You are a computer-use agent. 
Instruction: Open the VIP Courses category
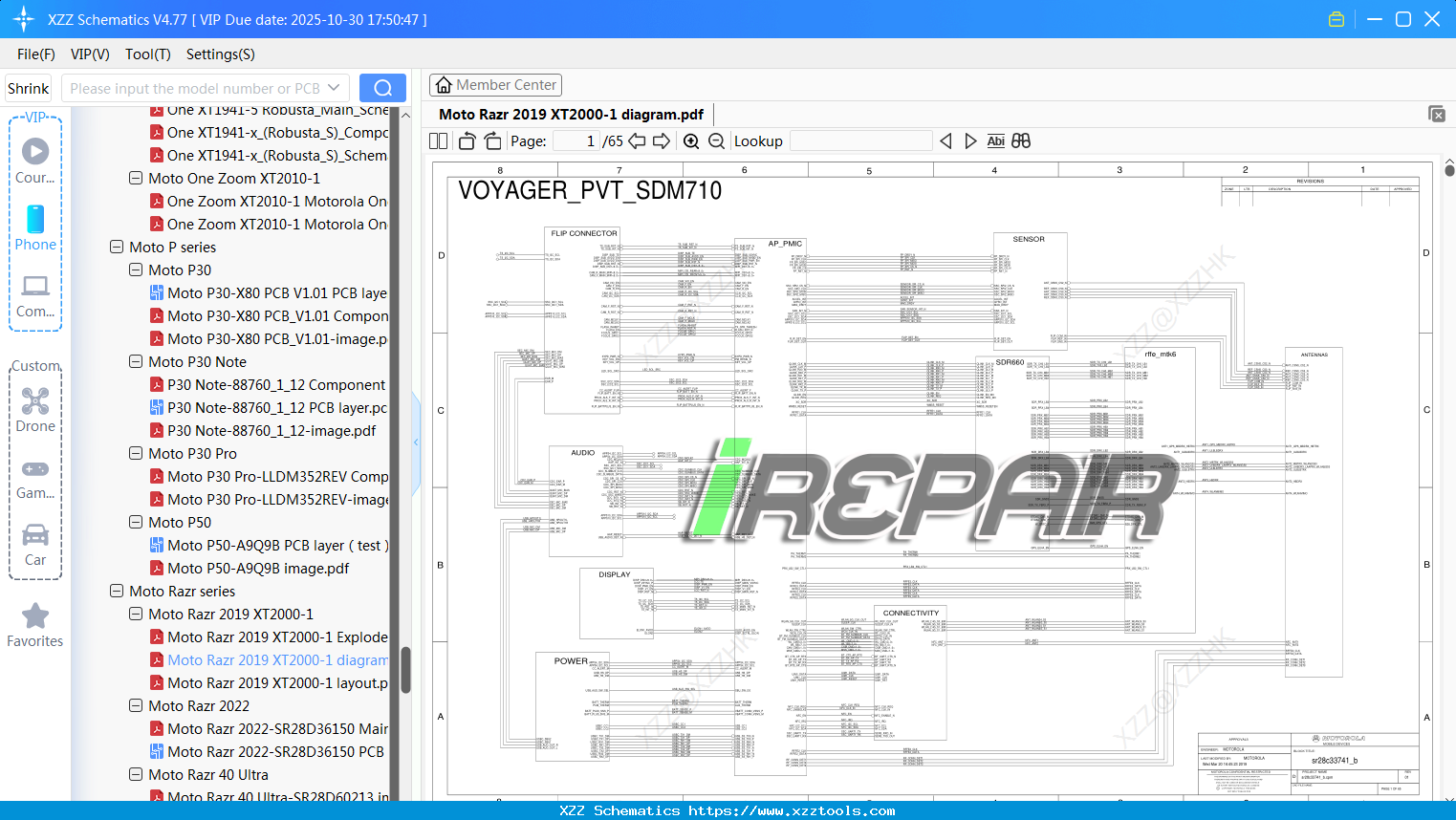pyautogui.click(x=35, y=161)
